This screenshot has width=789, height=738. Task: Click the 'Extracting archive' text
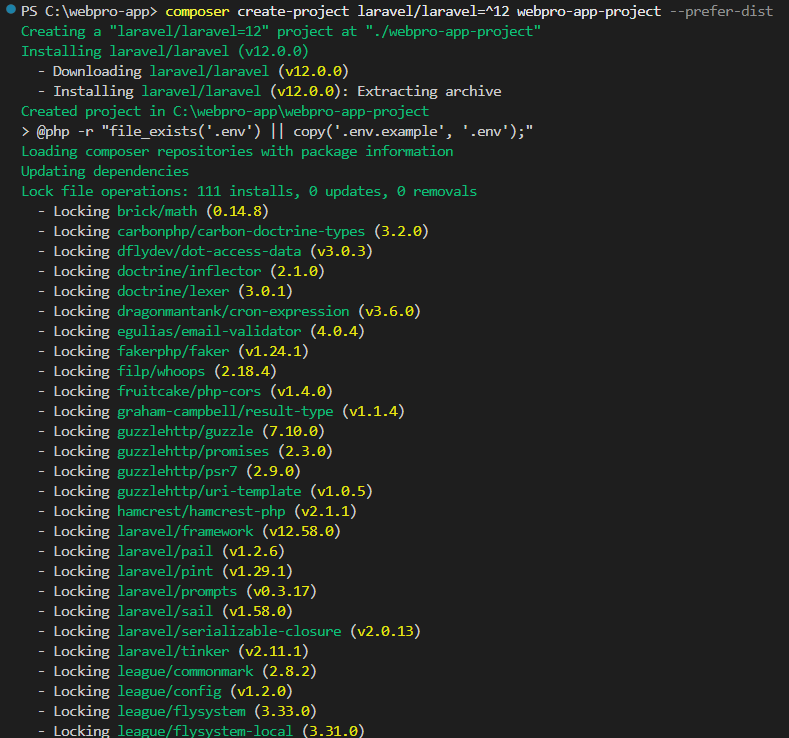[429, 92]
